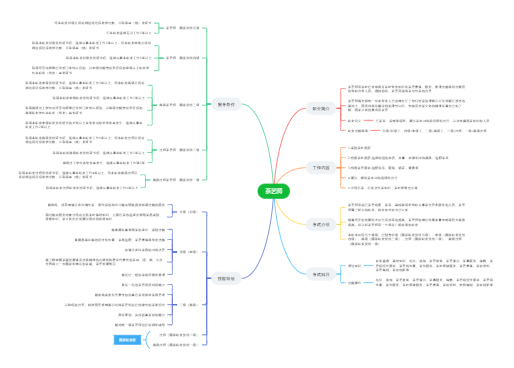Click the 技能操作 subtopic under 考试科目

pos(355,283)
